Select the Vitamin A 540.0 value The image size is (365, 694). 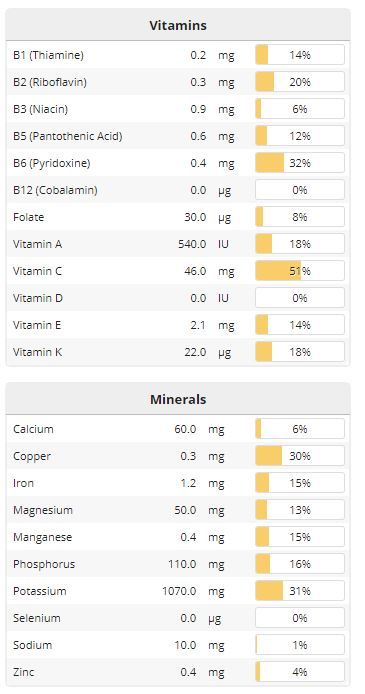(x=192, y=244)
